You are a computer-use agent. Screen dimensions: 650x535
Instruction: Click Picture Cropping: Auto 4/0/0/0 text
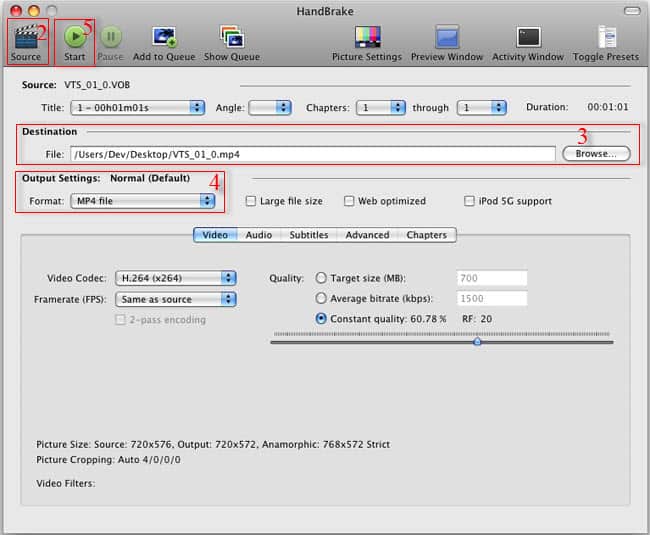(x=108, y=460)
